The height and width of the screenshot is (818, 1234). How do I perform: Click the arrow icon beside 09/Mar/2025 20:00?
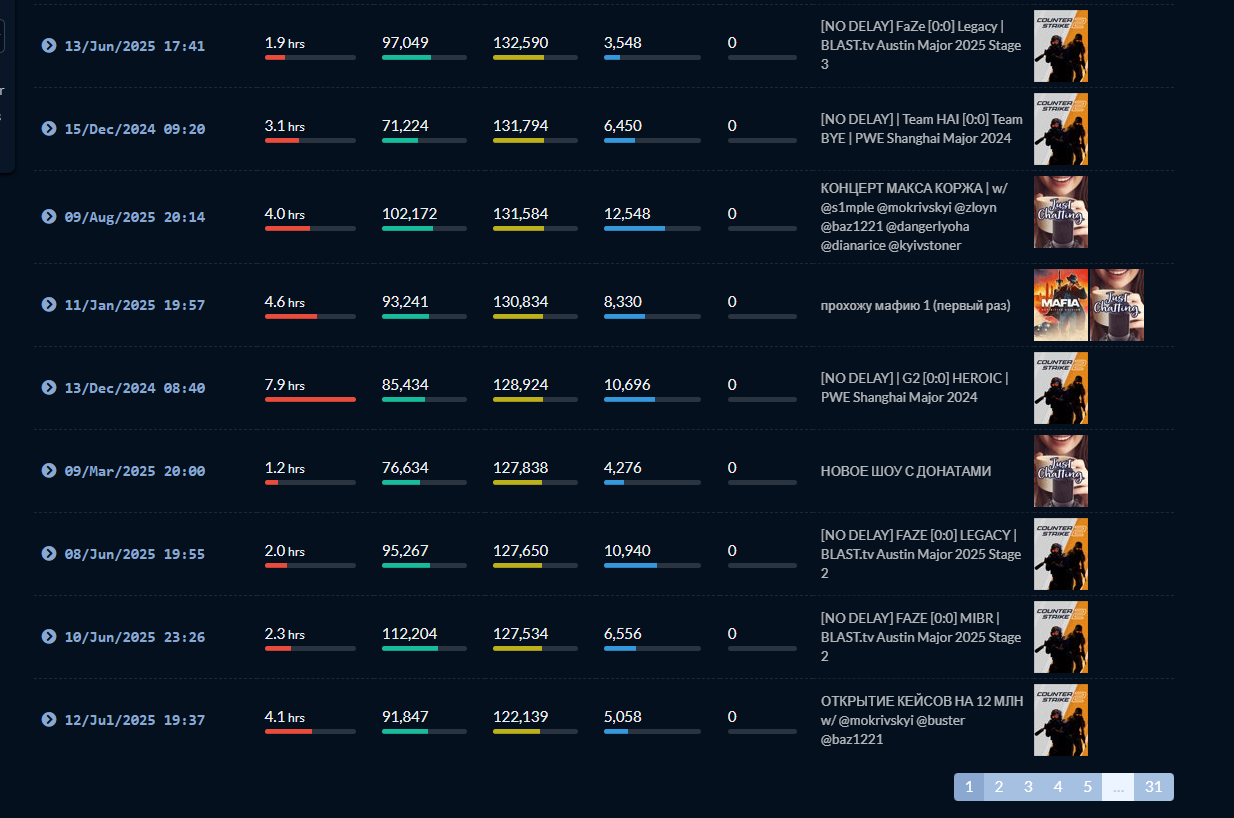(49, 471)
